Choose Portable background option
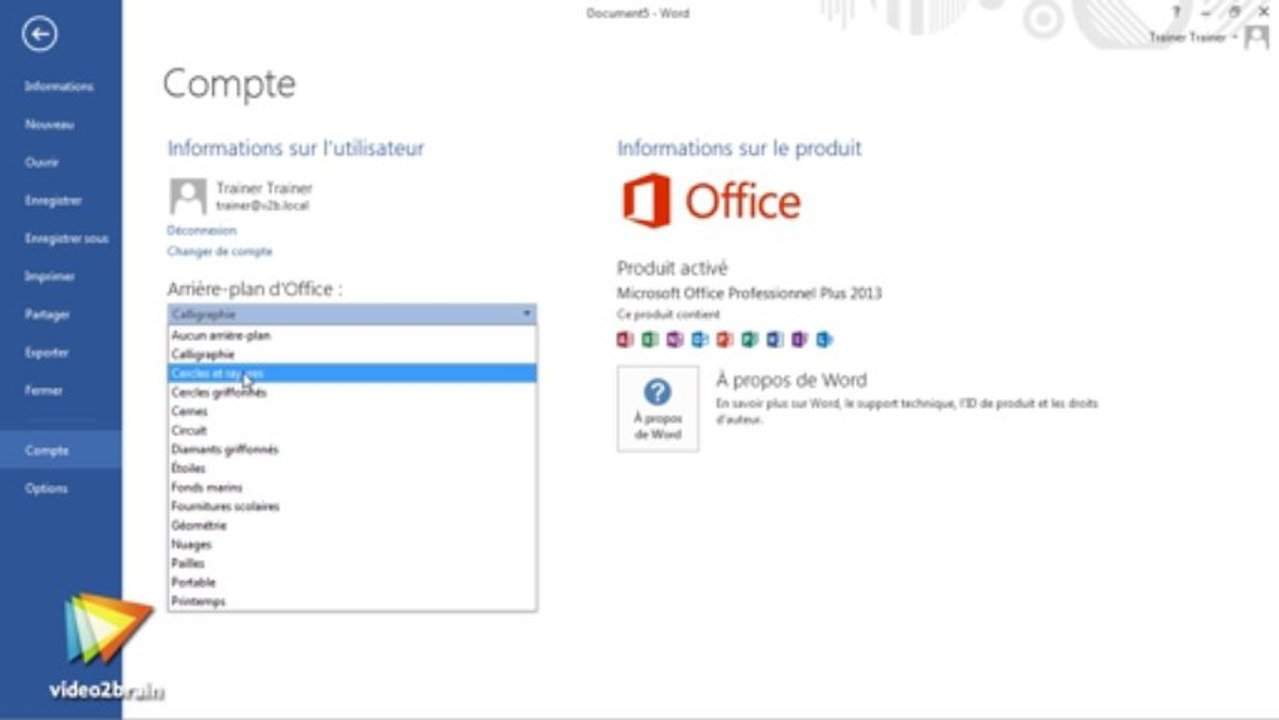Image resolution: width=1279 pixels, height=720 pixels. pyautogui.click(x=352, y=582)
